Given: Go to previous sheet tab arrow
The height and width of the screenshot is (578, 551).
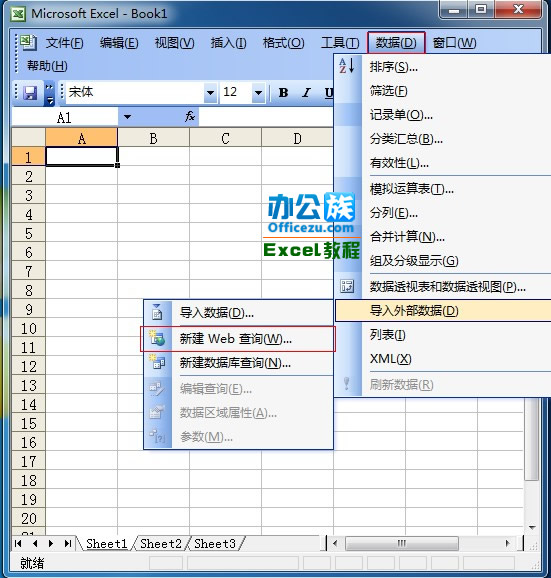Looking at the screenshot, I should pyautogui.click(x=35, y=543).
